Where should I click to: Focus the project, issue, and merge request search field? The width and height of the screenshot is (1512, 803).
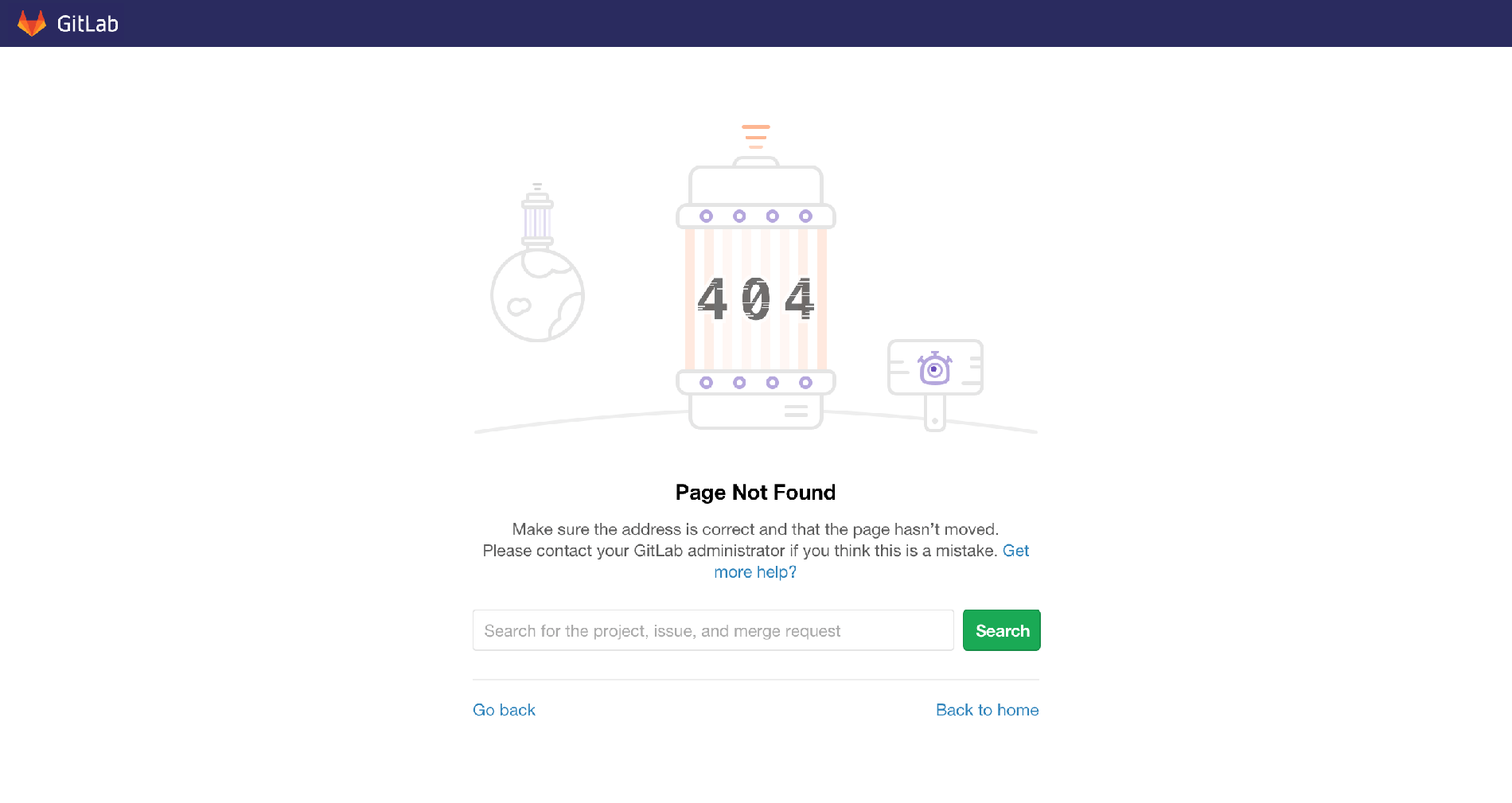713,630
